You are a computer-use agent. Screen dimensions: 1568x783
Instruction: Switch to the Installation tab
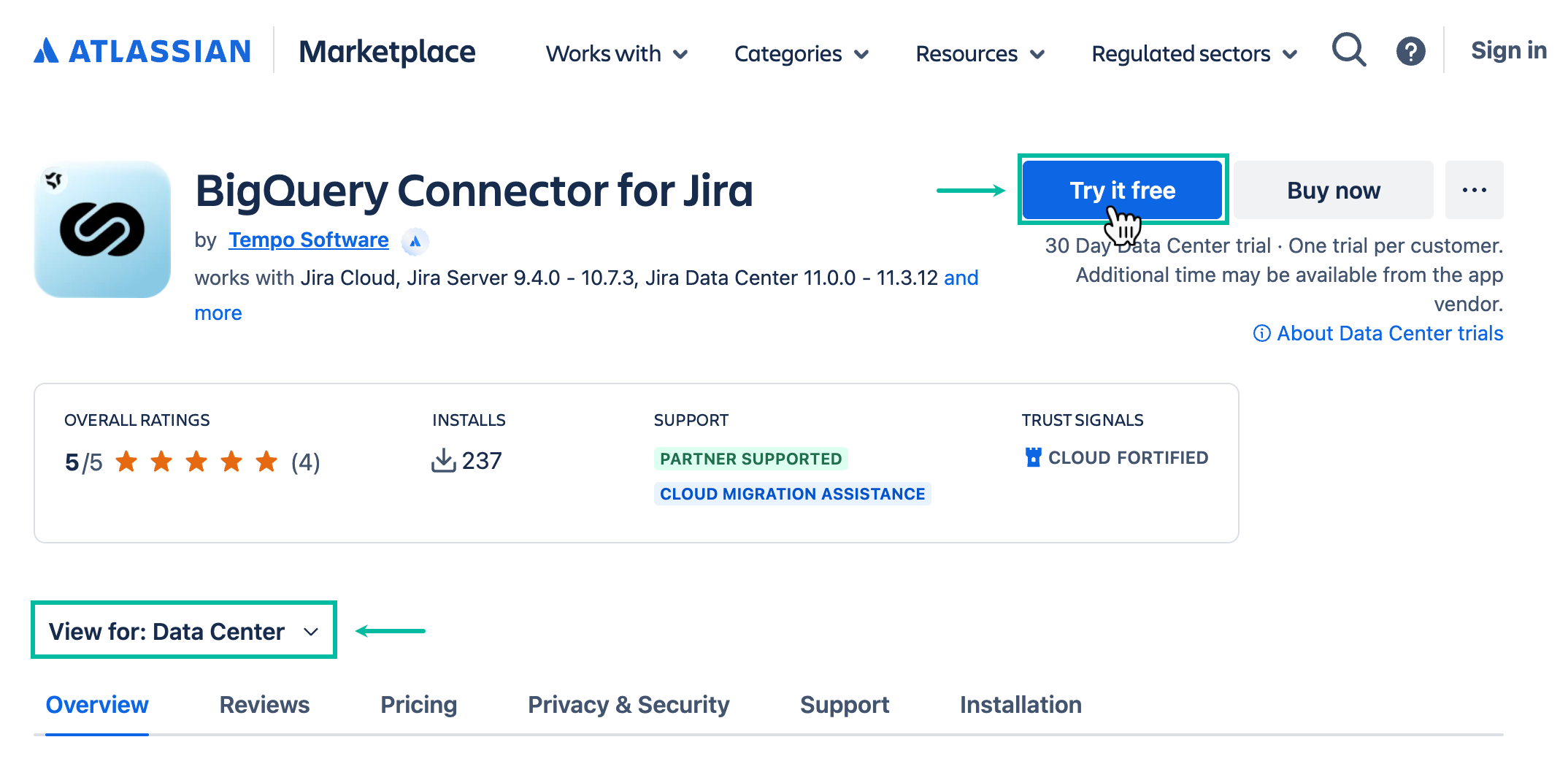pos(1021,704)
